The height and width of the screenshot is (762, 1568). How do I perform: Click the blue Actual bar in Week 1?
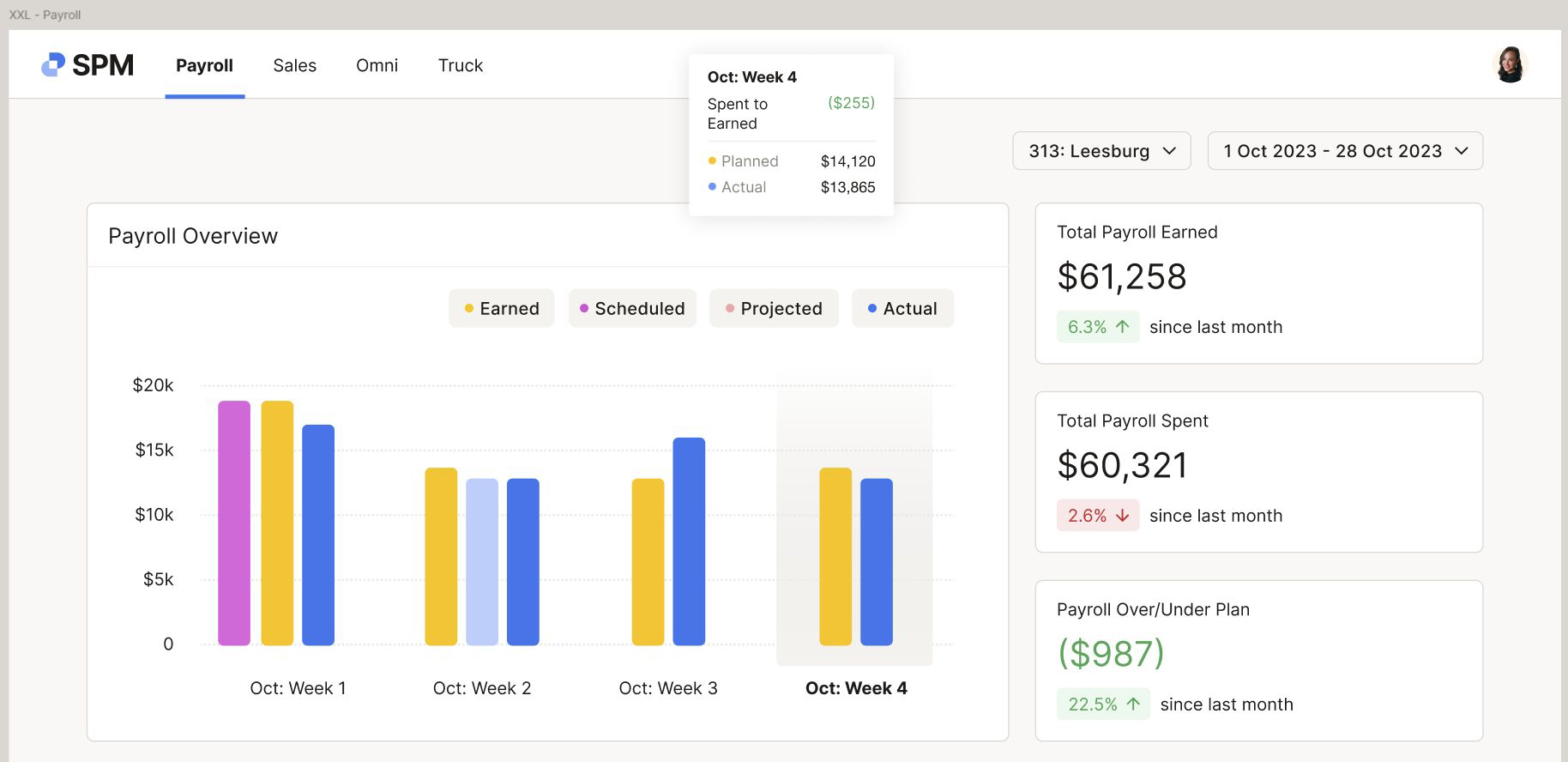pos(318,535)
